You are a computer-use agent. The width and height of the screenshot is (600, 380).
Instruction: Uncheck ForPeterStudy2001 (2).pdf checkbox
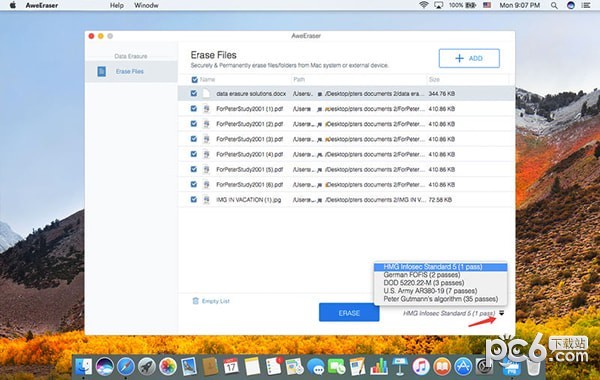(x=194, y=124)
